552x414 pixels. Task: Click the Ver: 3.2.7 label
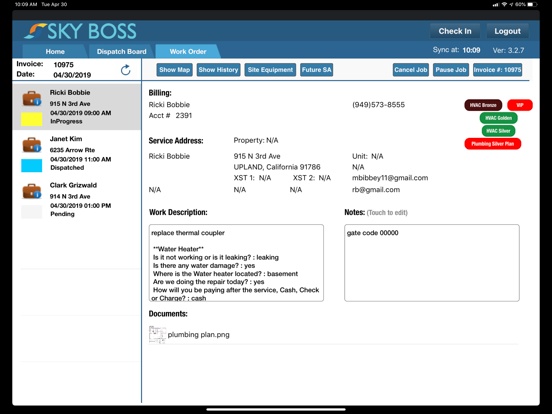(508, 50)
